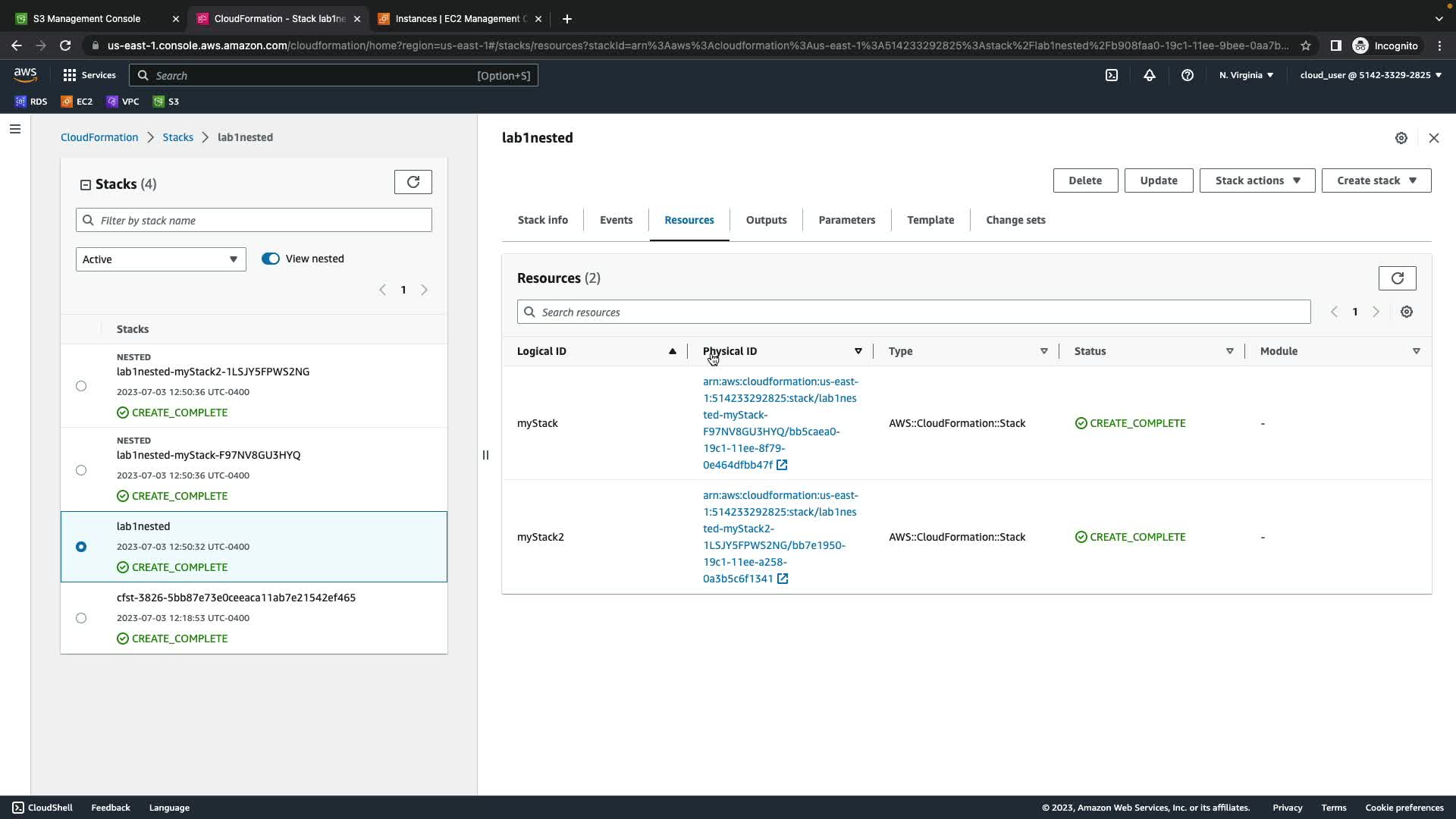Open the N. Virginia region selector
The width and height of the screenshot is (1456, 819).
click(x=1245, y=75)
